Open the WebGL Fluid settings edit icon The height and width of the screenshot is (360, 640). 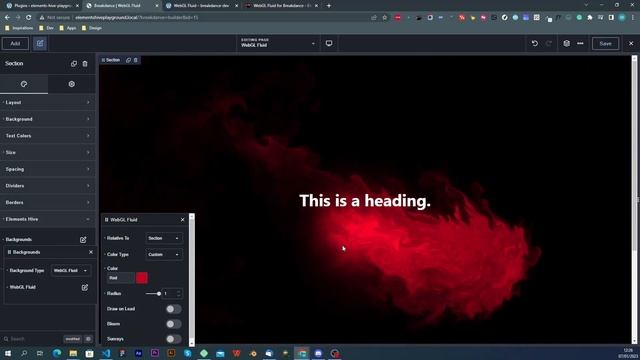point(85,287)
